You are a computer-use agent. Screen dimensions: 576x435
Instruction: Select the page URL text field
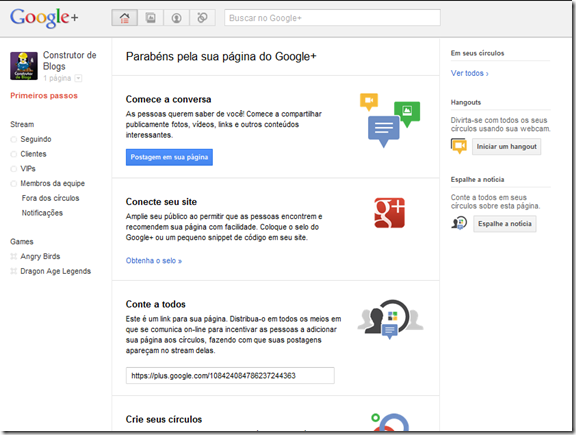[230, 375]
